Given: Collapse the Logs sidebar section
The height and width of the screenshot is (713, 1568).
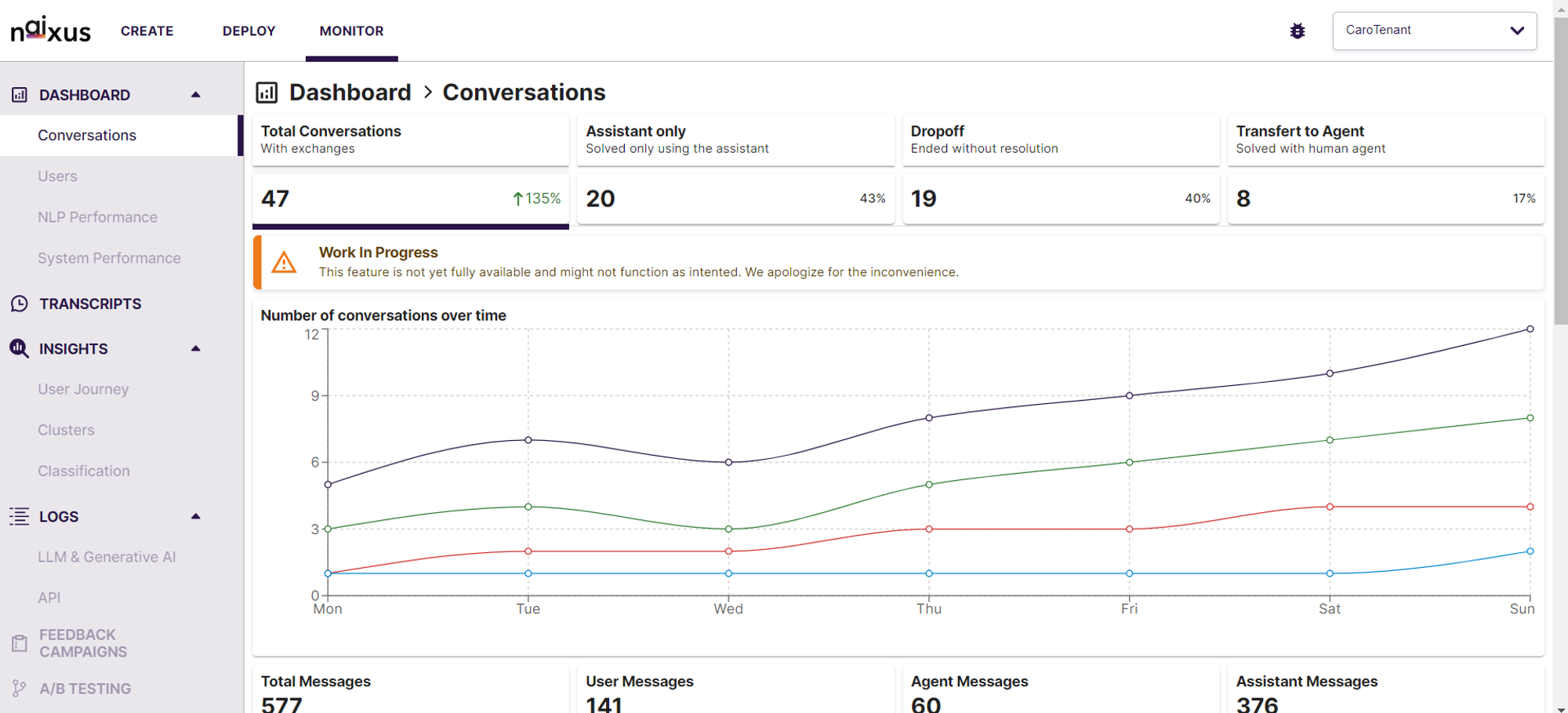Looking at the screenshot, I should click(196, 516).
